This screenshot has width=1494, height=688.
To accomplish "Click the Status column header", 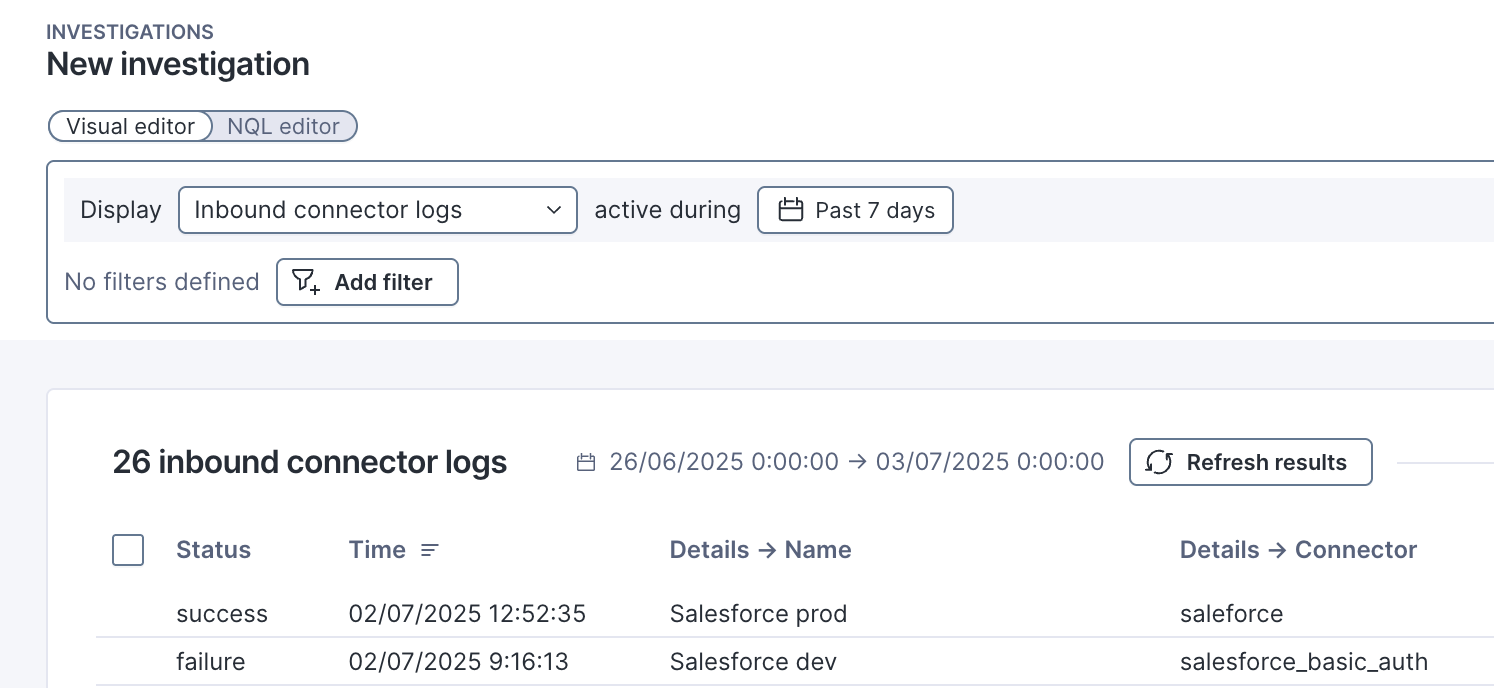I will click(213, 550).
